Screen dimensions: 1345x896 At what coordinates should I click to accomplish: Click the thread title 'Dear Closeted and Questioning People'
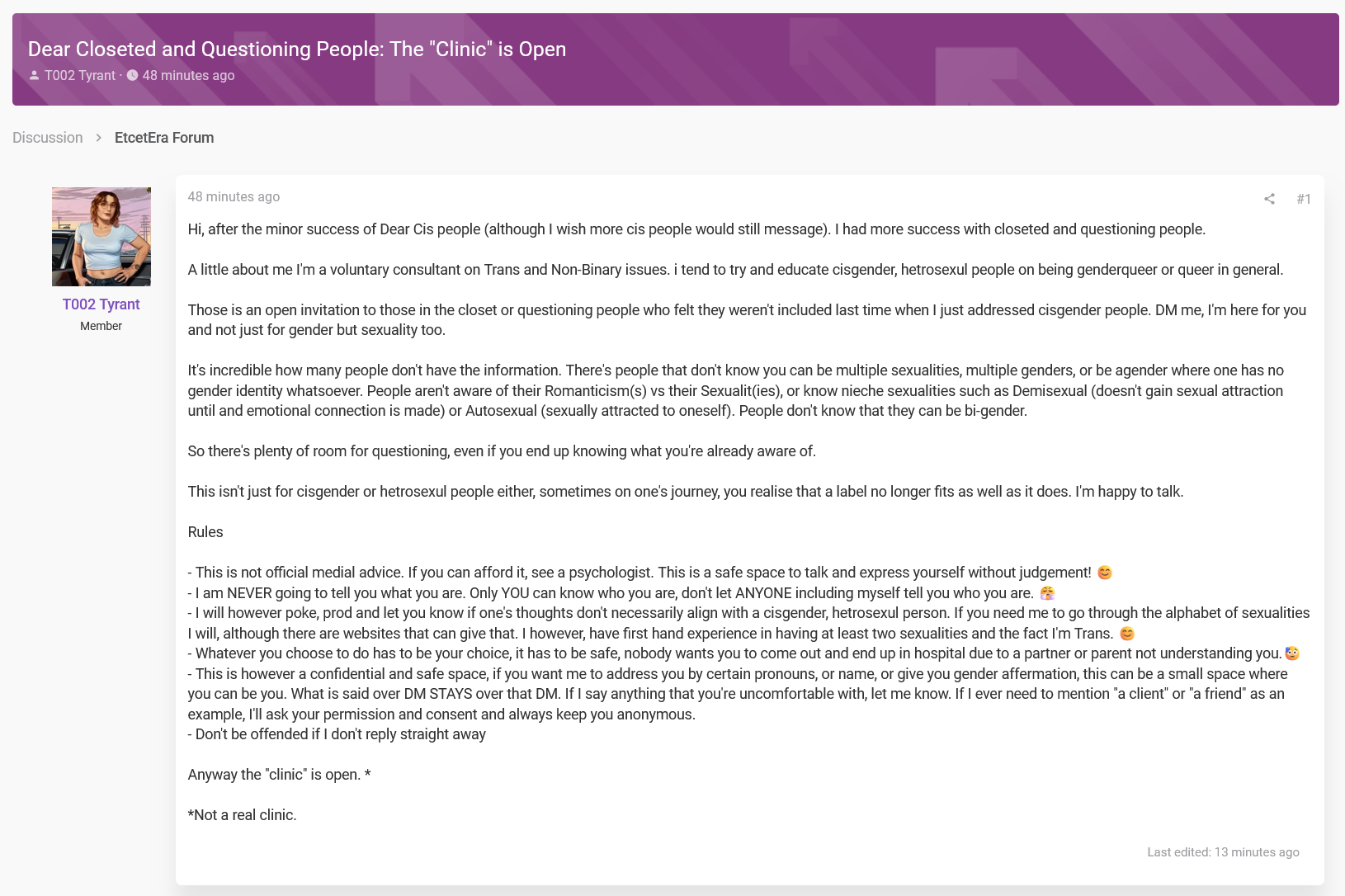click(297, 49)
